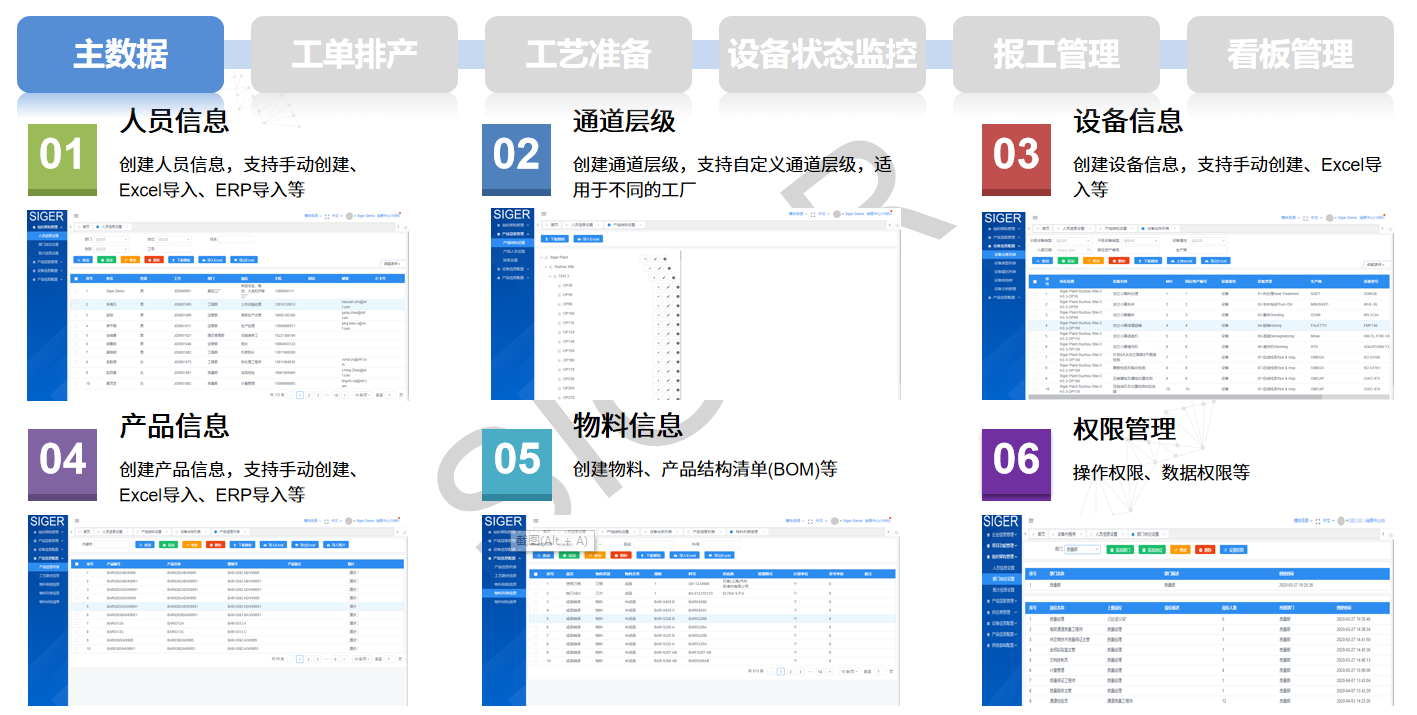
Task: Open the 设备状态监控 step tab
Action: click(x=822, y=55)
